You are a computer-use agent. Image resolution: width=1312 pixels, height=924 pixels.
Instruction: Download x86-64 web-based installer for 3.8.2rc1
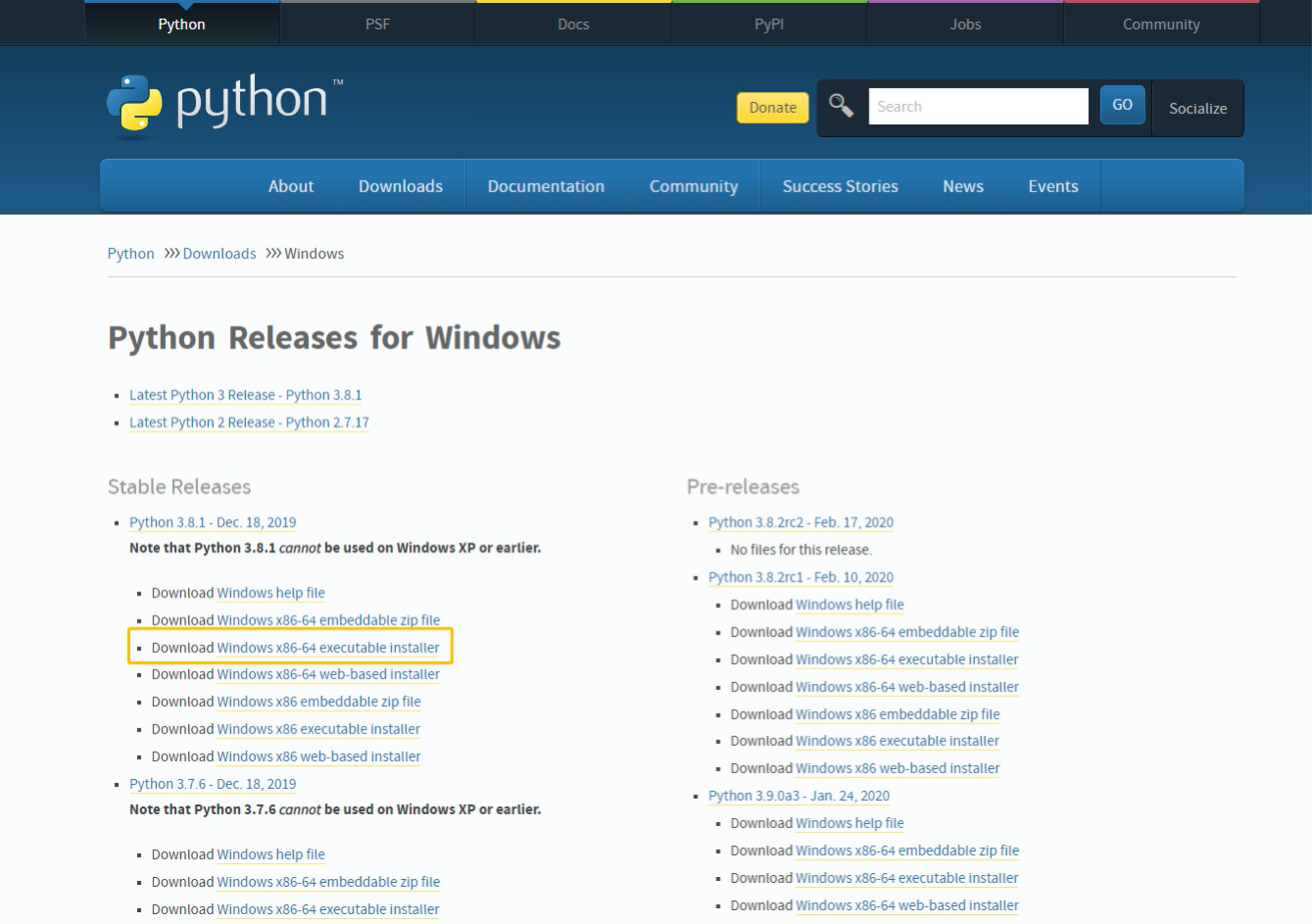908,687
